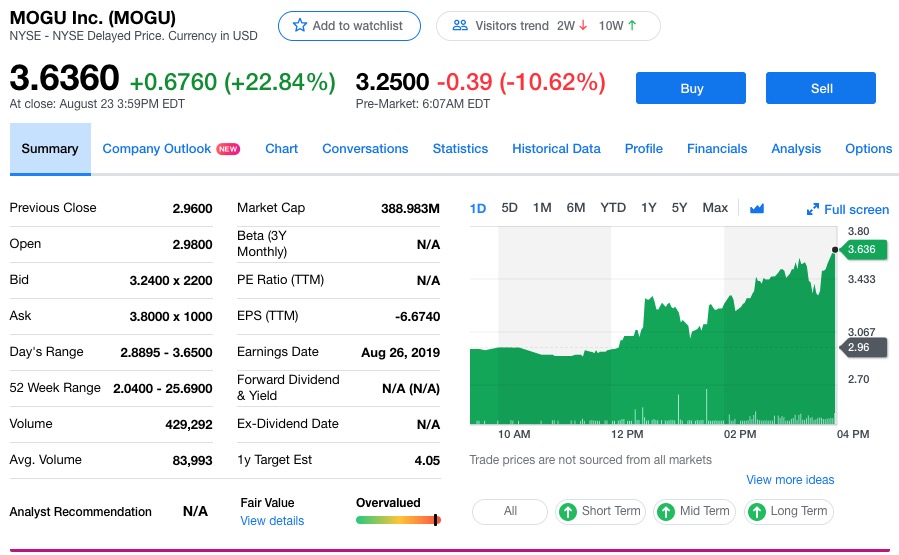This screenshot has height=555, width=899.
Task: Click the star icon in Add to watchlist
Action: [300, 25]
